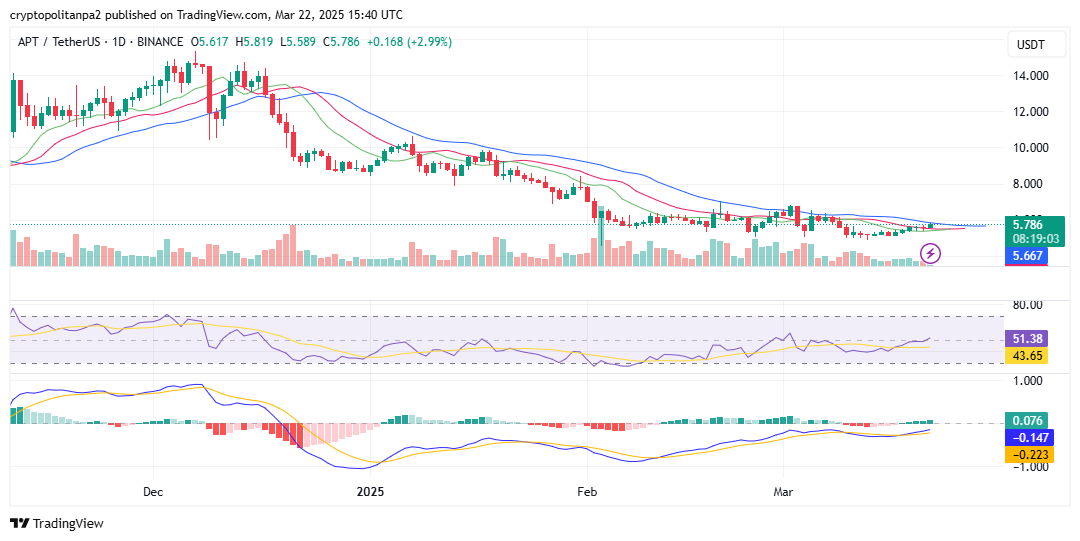Click the 8.000 price axis label
Image resolution: width=1080 pixels, height=541 pixels.
pos(1030,184)
